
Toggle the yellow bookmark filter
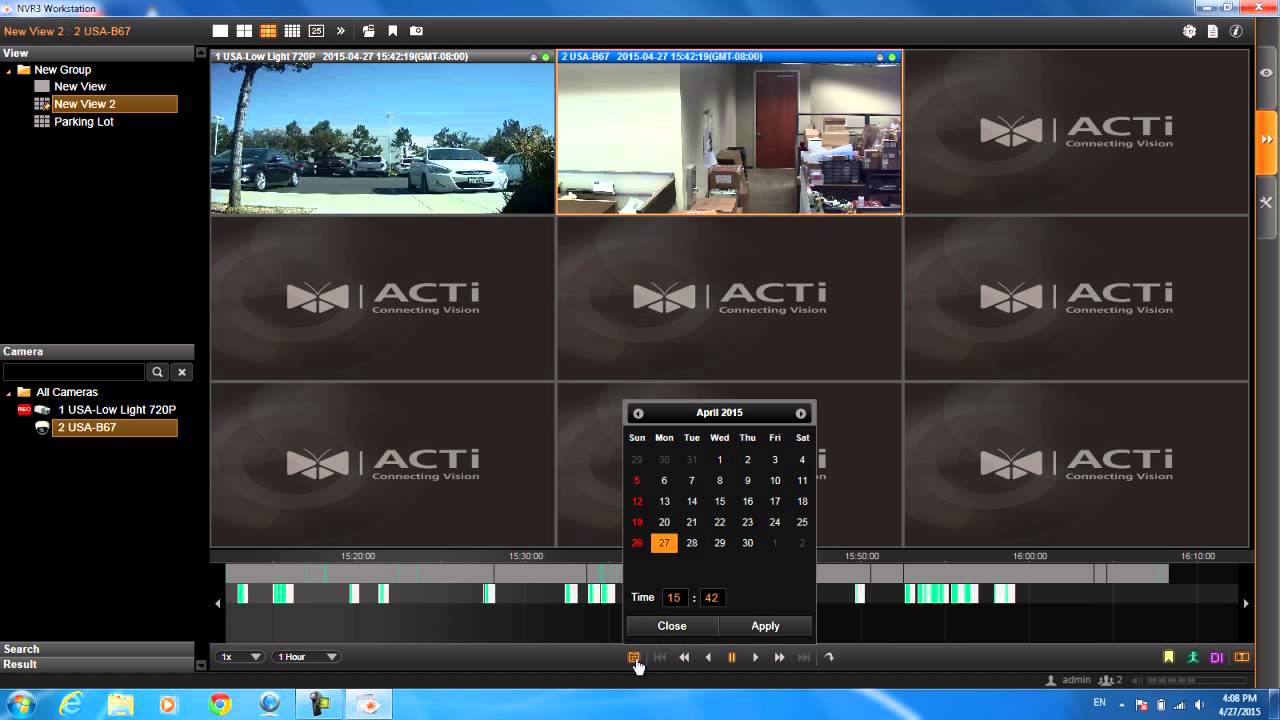coord(1168,657)
